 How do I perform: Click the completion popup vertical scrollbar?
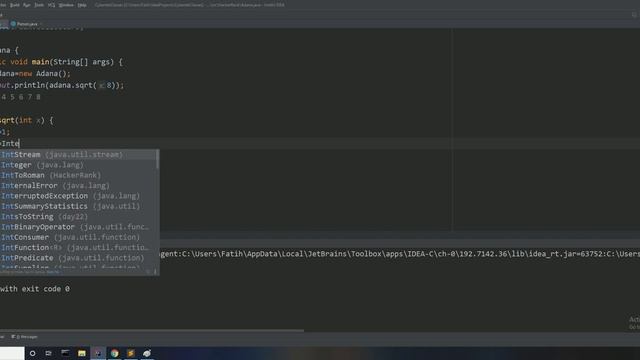[x=158, y=159]
